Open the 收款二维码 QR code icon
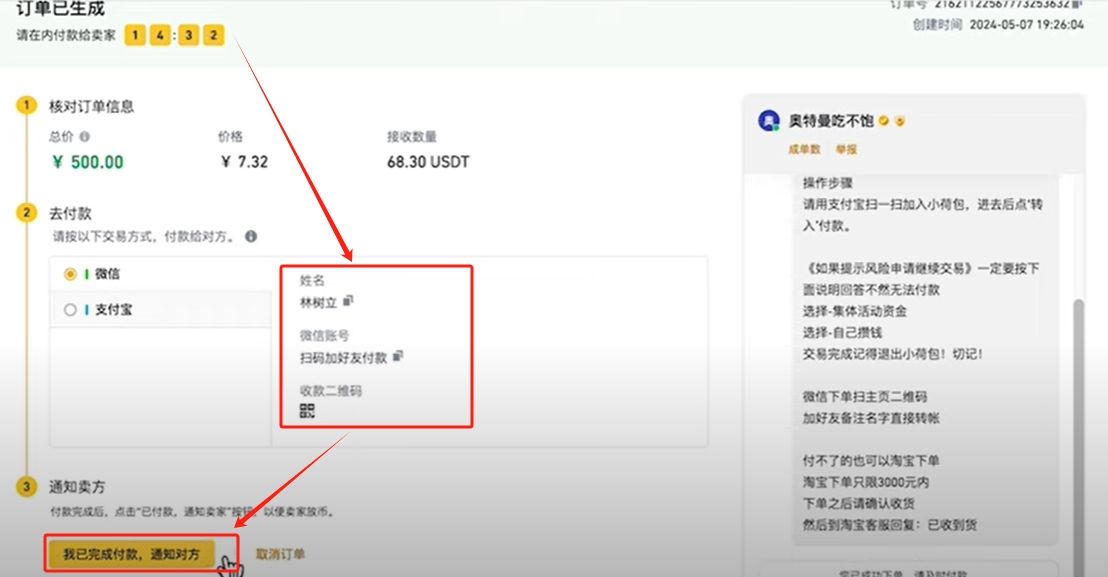This screenshot has height=577, width=1108. [x=307, y=410]
